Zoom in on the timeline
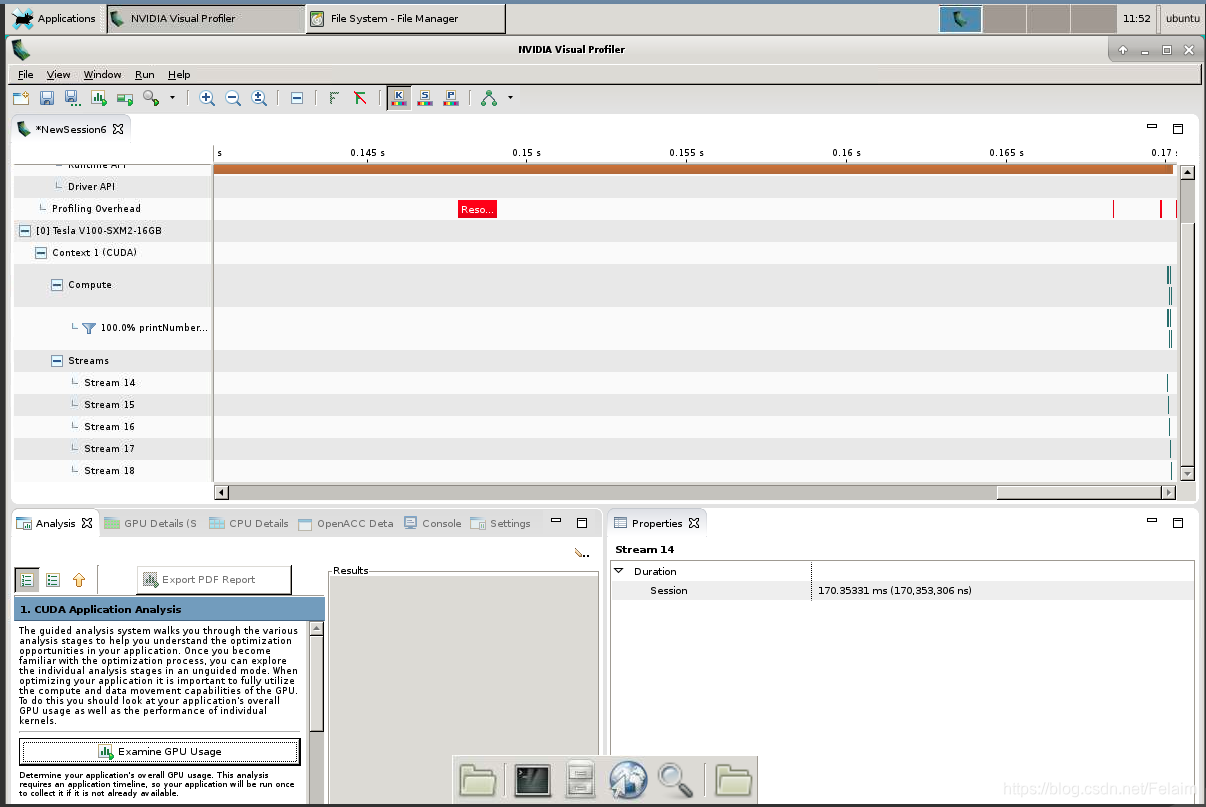 [207, 98]
